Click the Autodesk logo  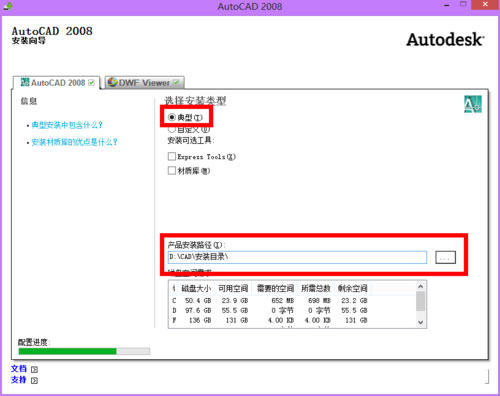coord(445,40)
